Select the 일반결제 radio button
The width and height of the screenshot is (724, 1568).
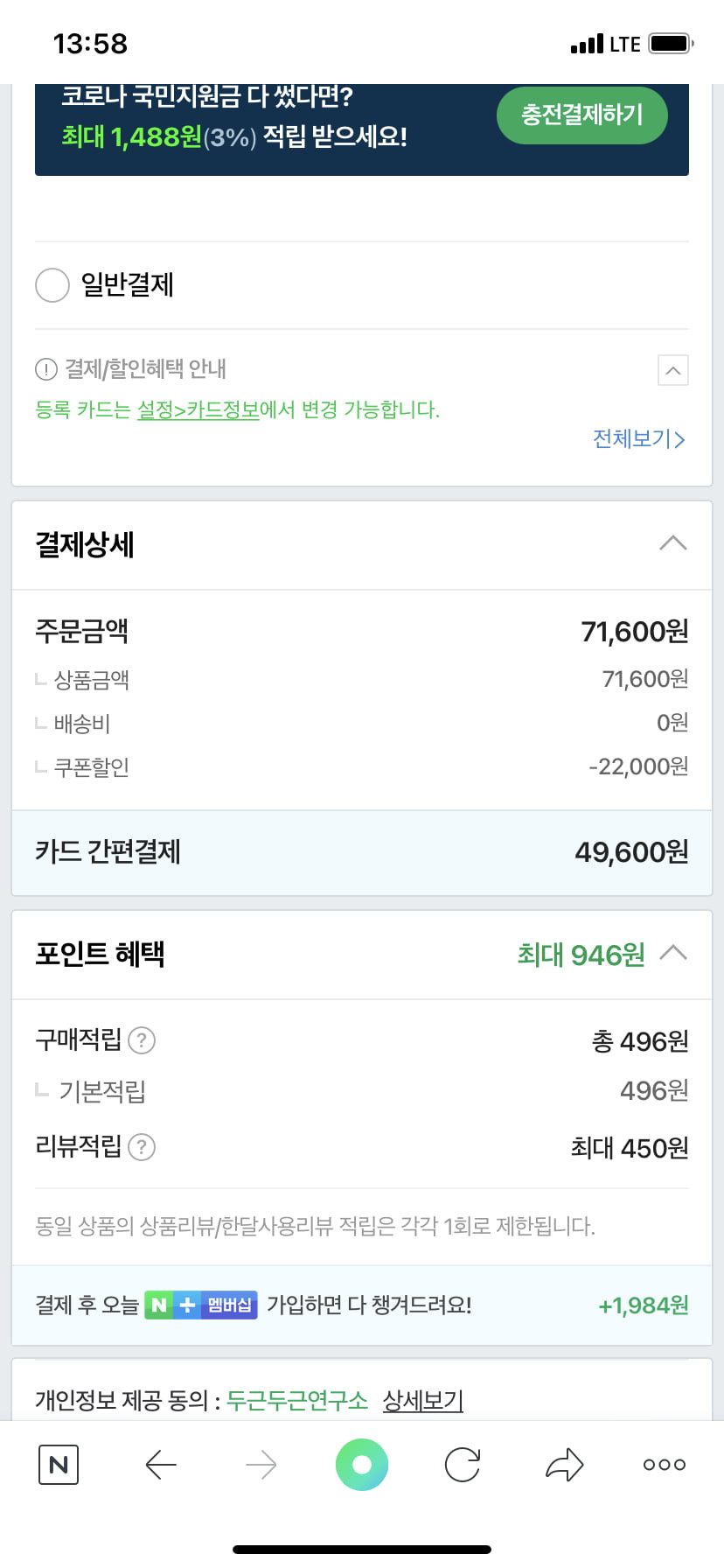click(52, 285)
